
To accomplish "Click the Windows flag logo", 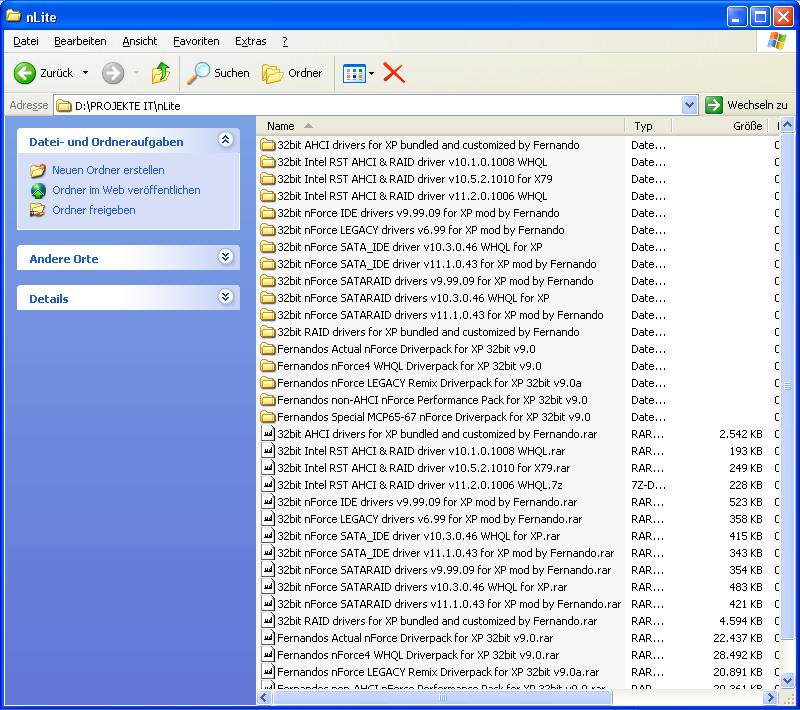I will coord(777,41).
